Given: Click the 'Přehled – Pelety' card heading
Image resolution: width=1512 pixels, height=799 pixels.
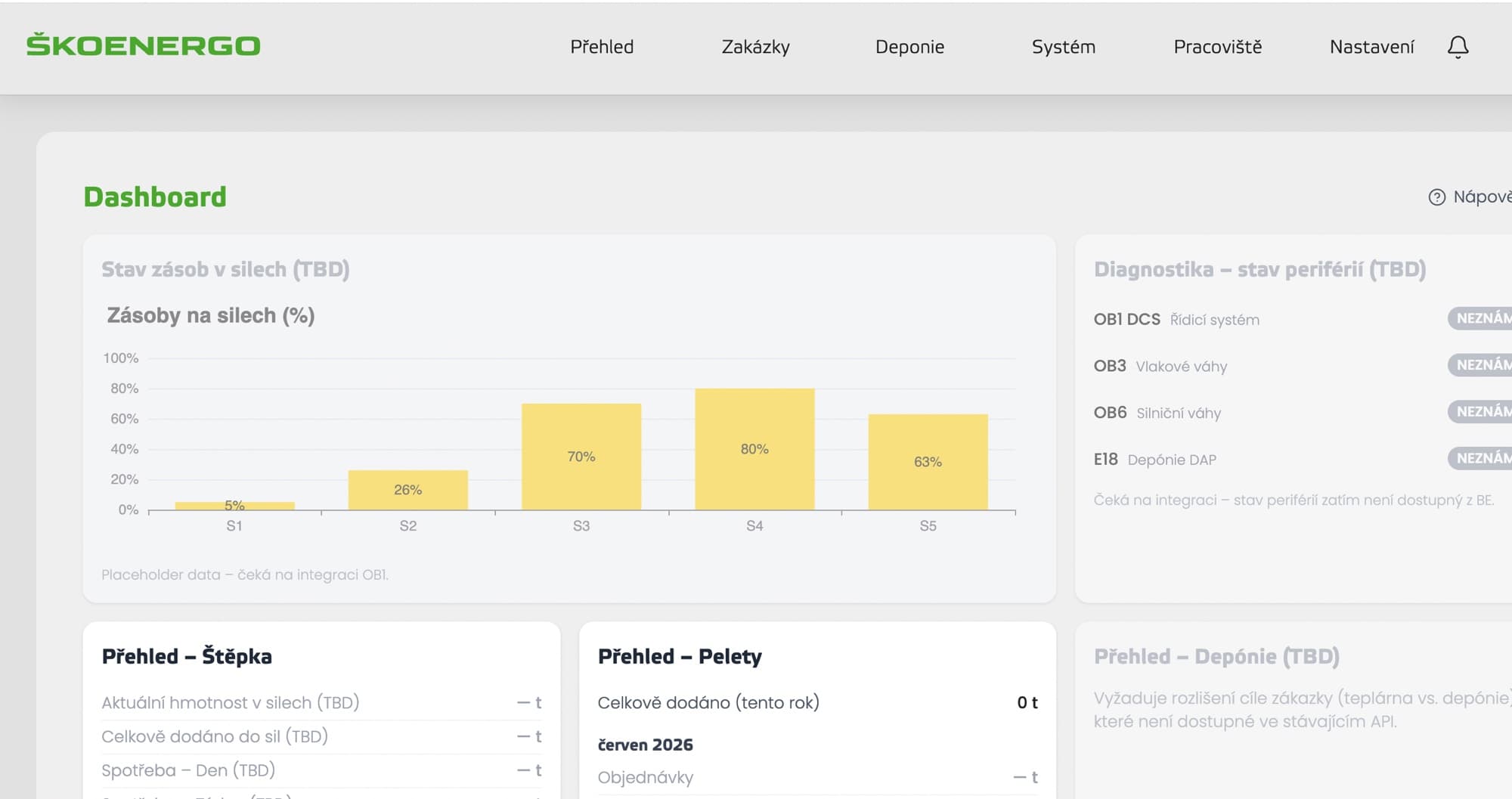Looking at the screenshot, I should (x=680, y=656).
